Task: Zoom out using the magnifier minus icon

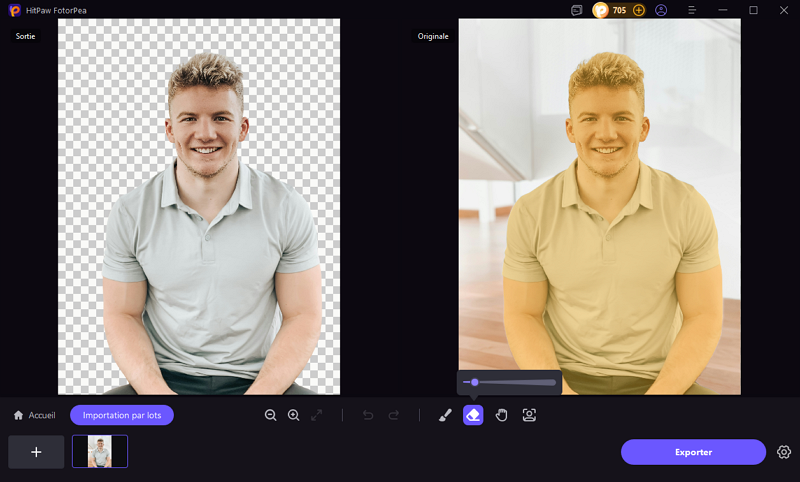Action: [270, 415]
